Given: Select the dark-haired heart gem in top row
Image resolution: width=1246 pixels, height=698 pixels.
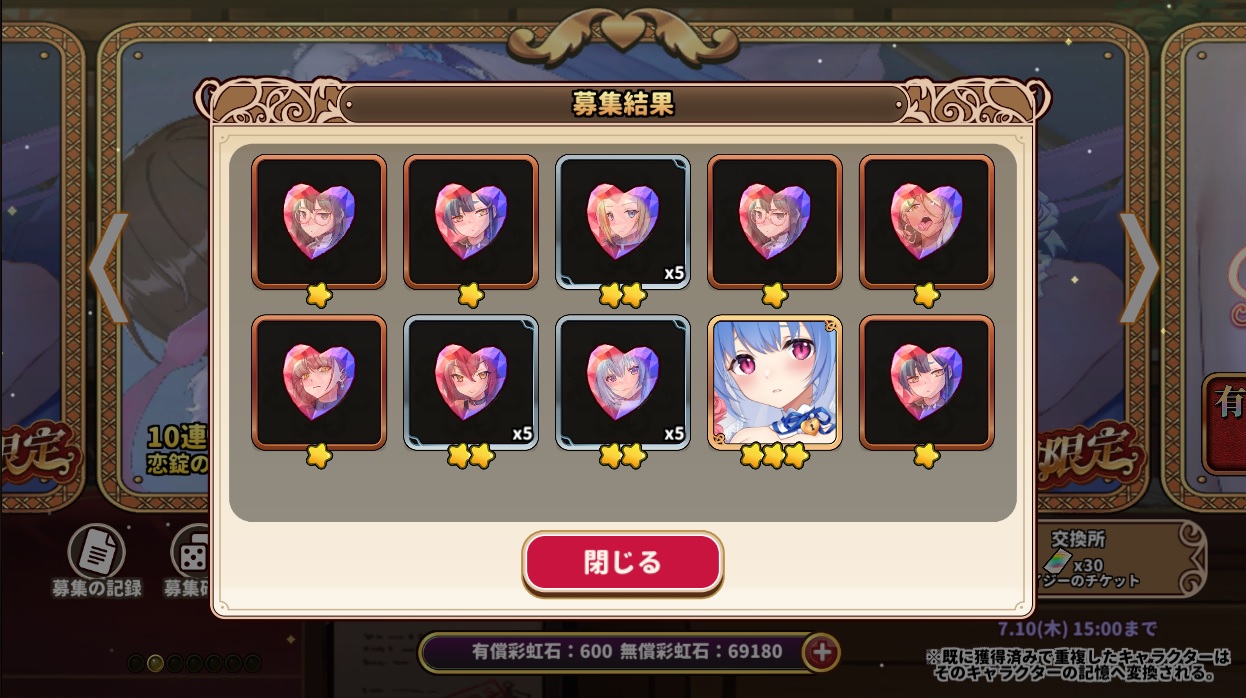Looking at the screenshot, I should [471, 222].
